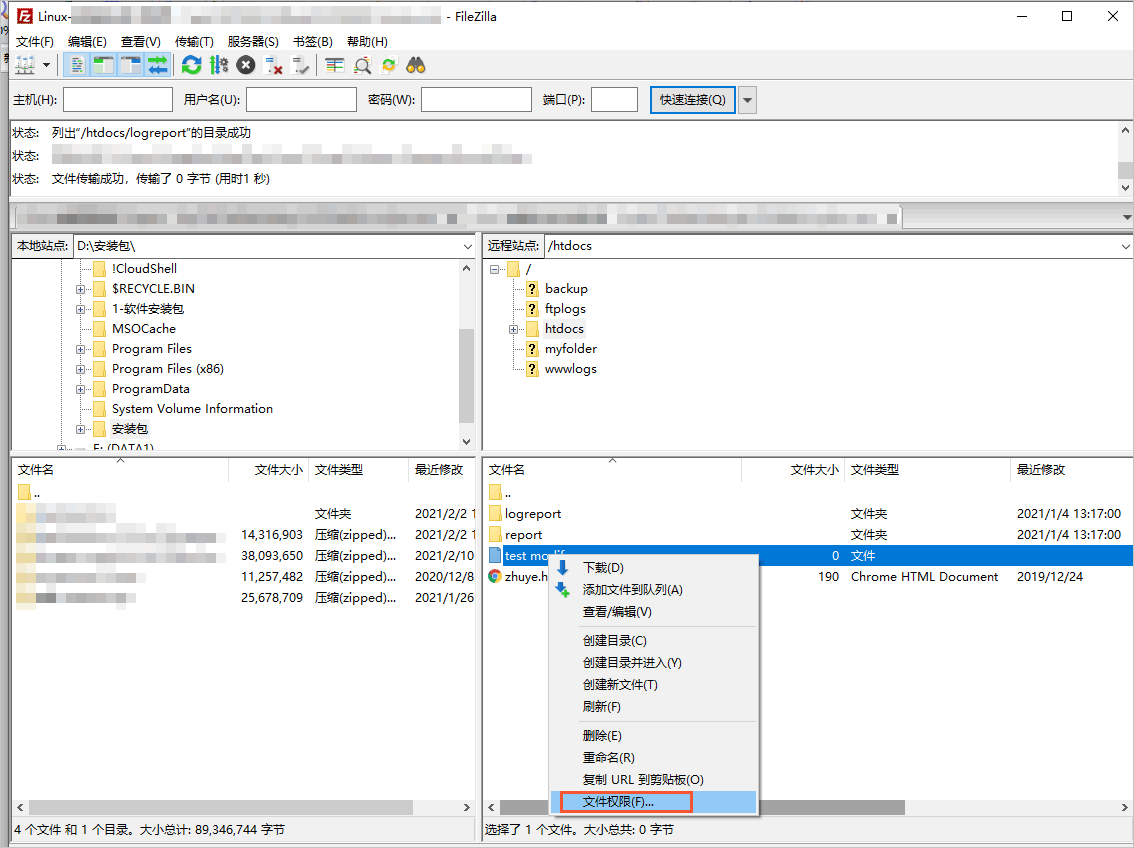Toggle processing of transfer queue
The width and height of the screenshot is (1134, 848).
point(218,66)
